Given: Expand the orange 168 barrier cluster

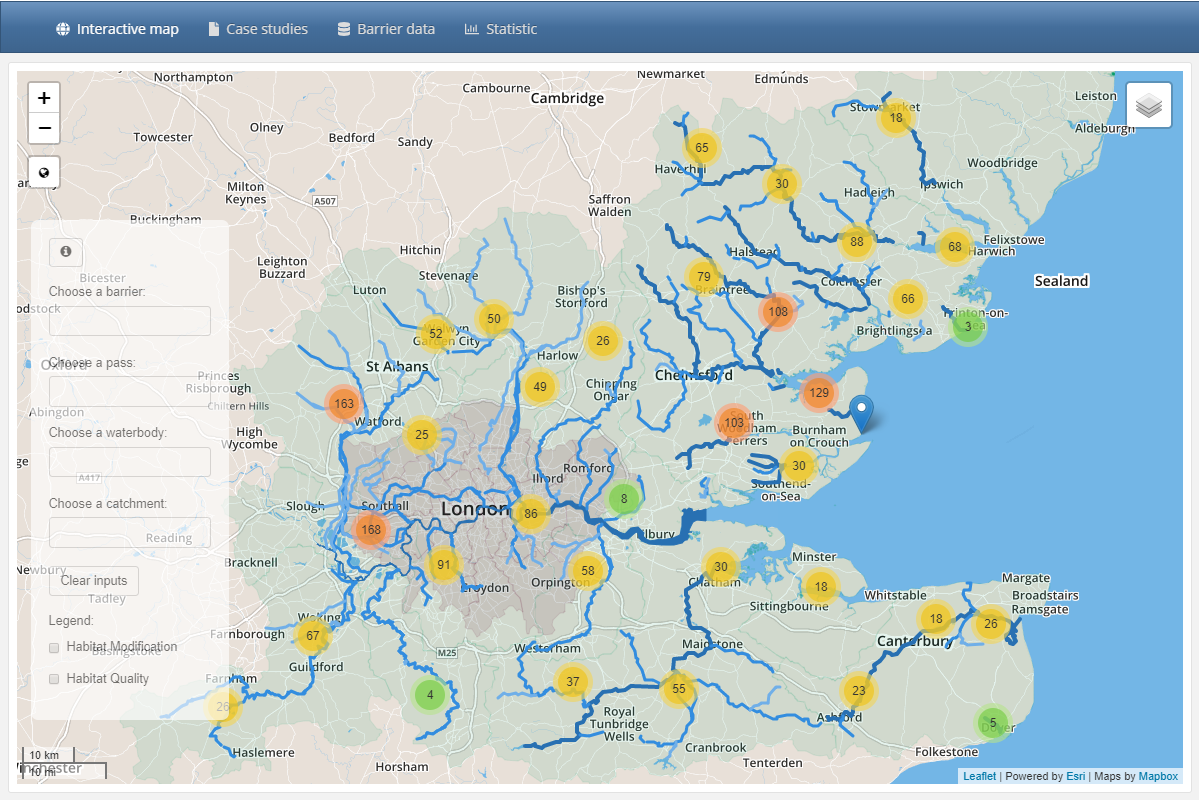Looking at the screenshot, I should [x=371, y=529].
